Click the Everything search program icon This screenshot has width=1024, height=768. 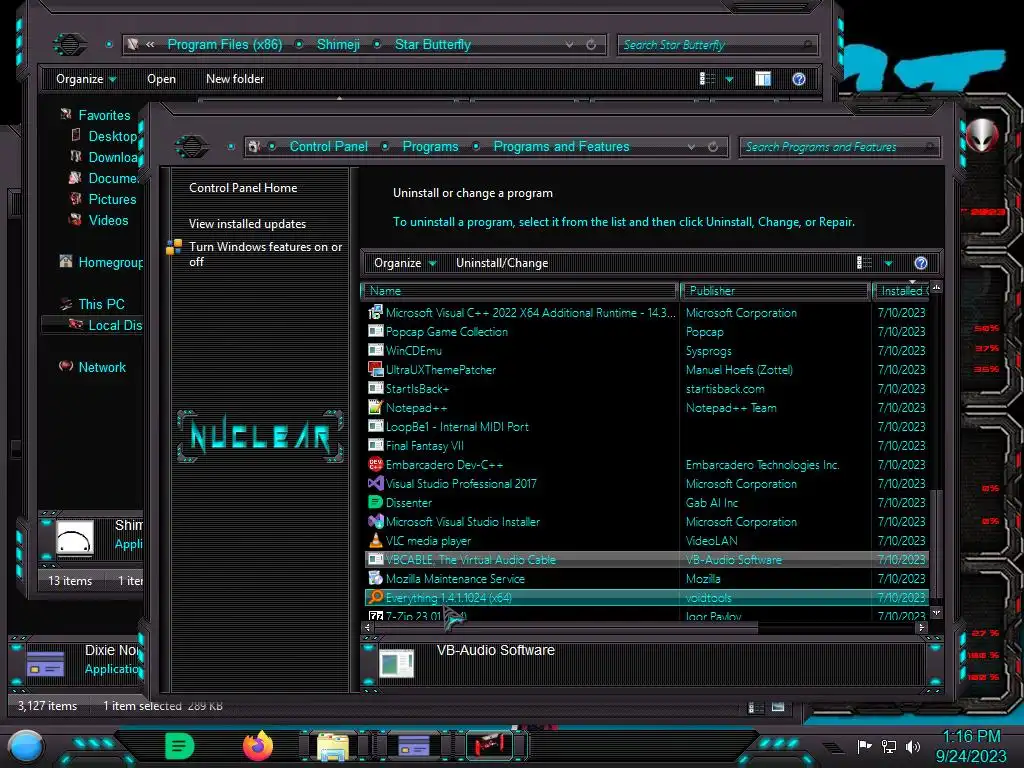(x=376, y=597)
